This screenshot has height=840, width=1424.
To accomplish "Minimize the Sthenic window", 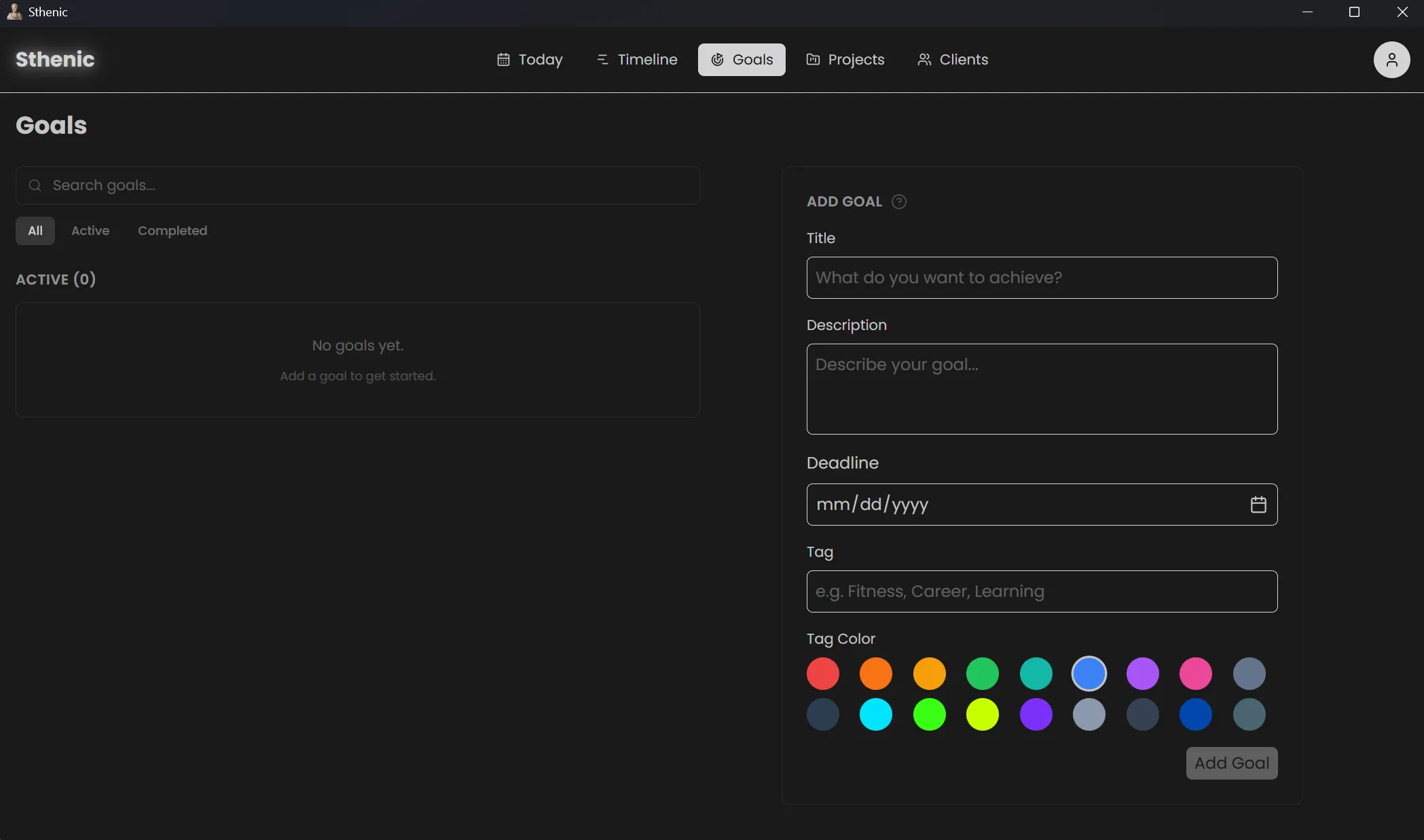I will click(1307, 12).
